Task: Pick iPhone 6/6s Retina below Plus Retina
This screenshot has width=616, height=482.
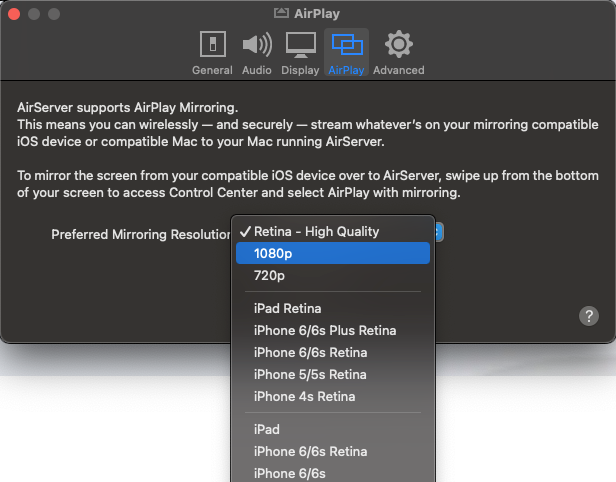Action: tap(310, 353)
